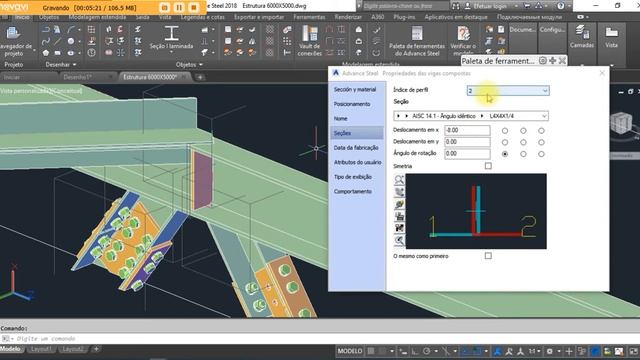640x360 pixels.
Task: Close the floating Paleta de ferrament bar
Action: (x=562, y=61)
